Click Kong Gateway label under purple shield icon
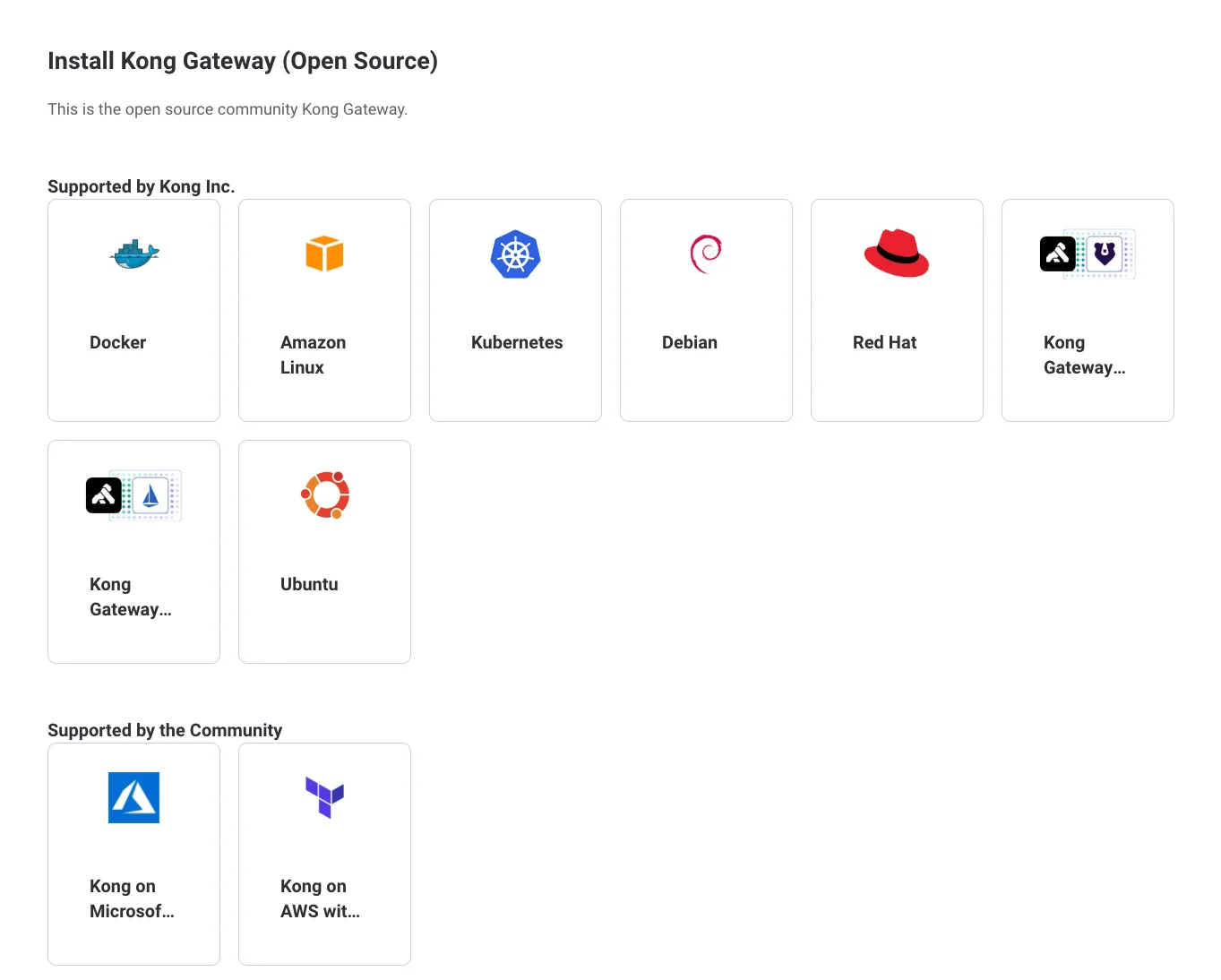 point(1084,356)
